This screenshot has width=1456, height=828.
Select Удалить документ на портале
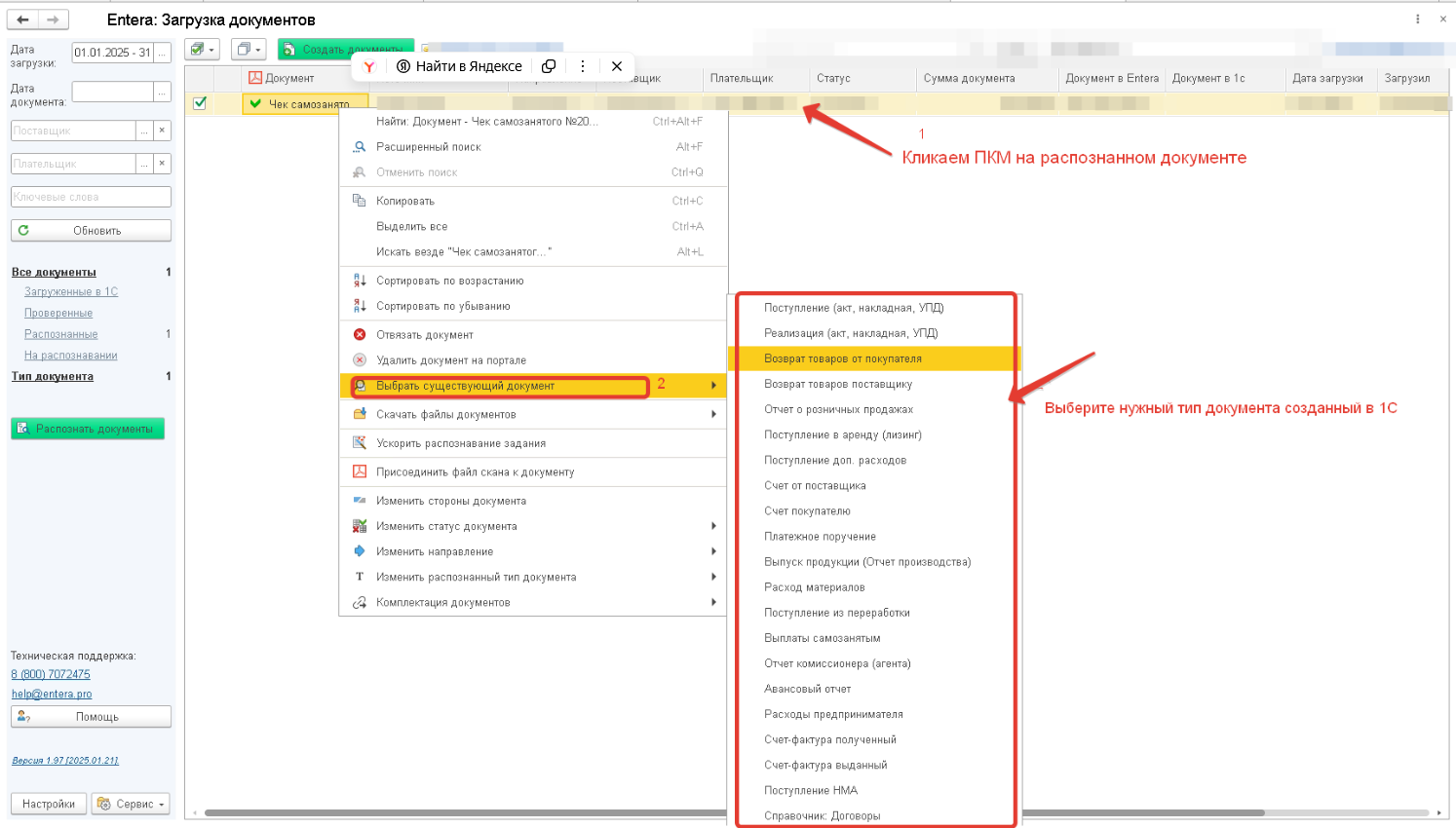point(533,360)
